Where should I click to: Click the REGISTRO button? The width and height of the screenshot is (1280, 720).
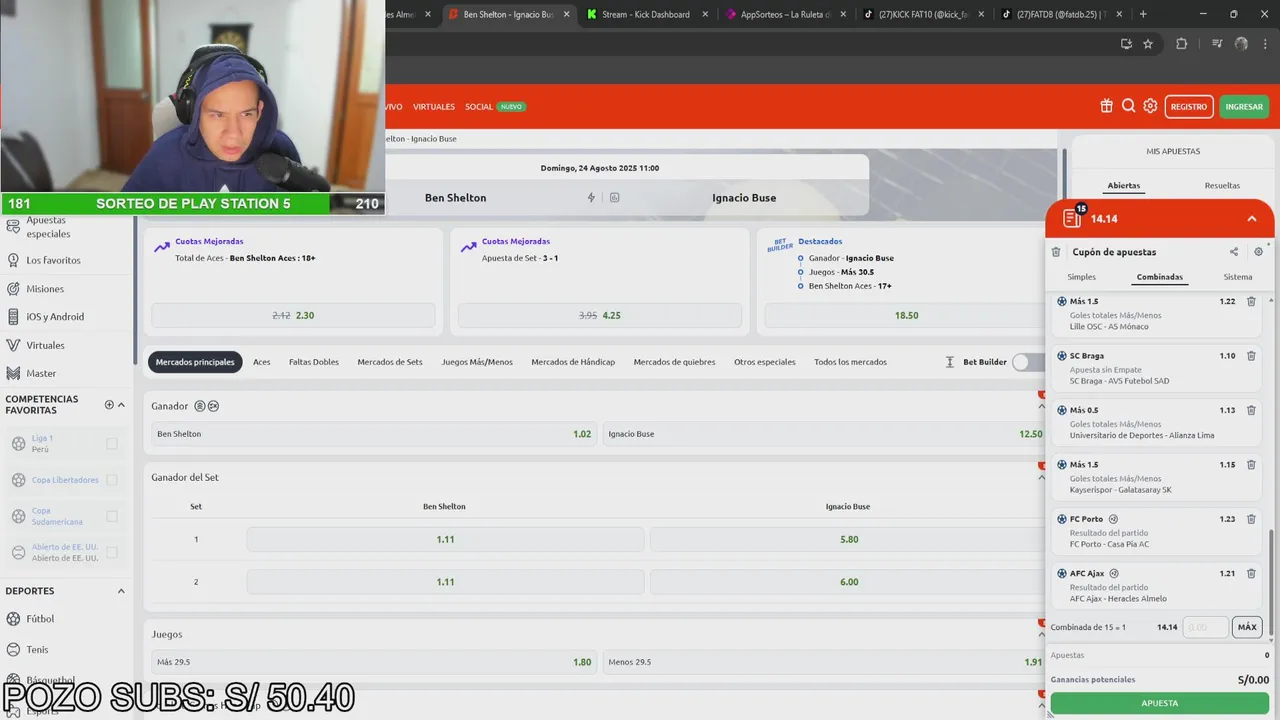tap(1189, 107)
